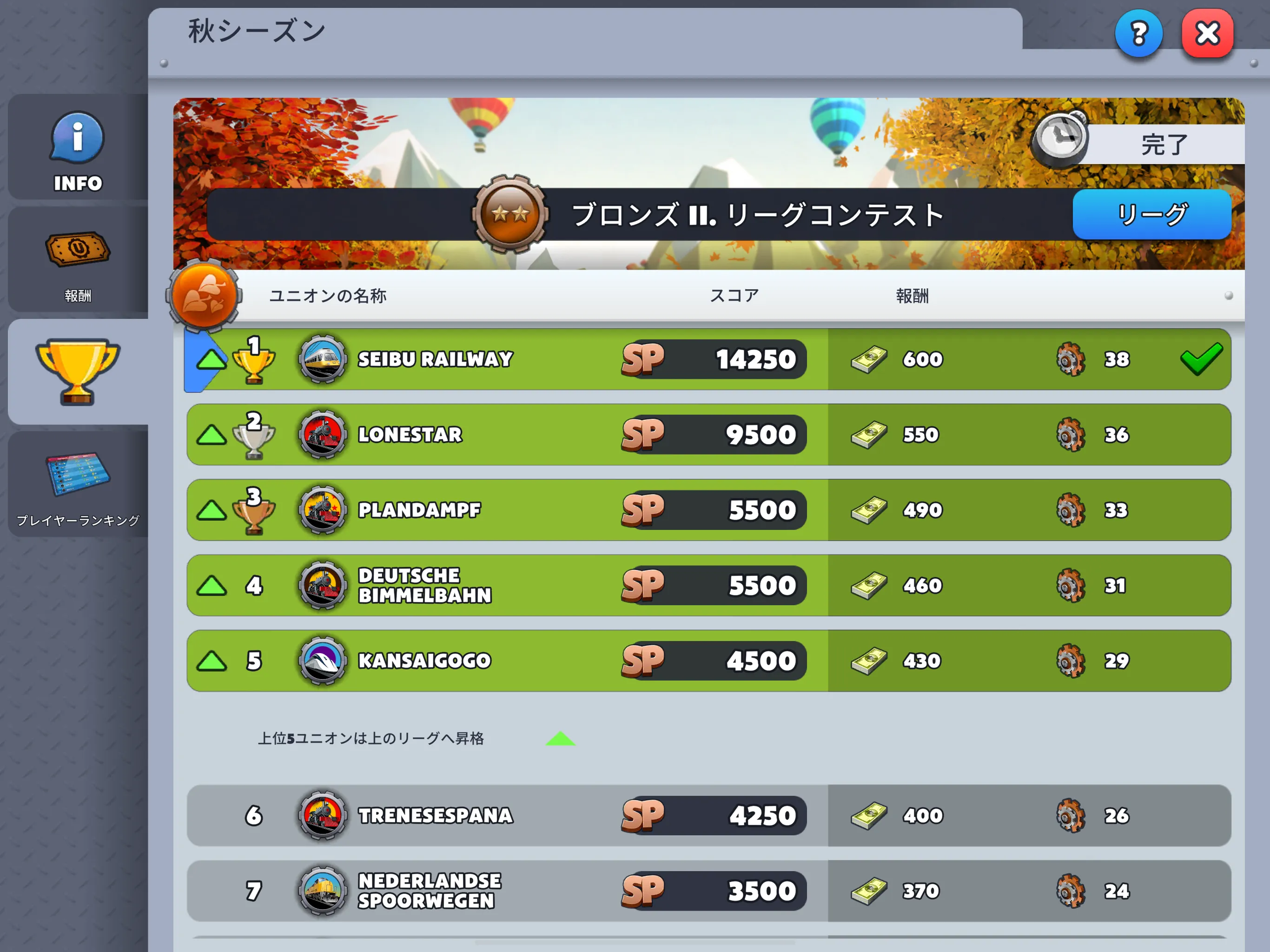
Task: Close the autumn season window
Action: pyautogui.click(x=1207, y=34)
